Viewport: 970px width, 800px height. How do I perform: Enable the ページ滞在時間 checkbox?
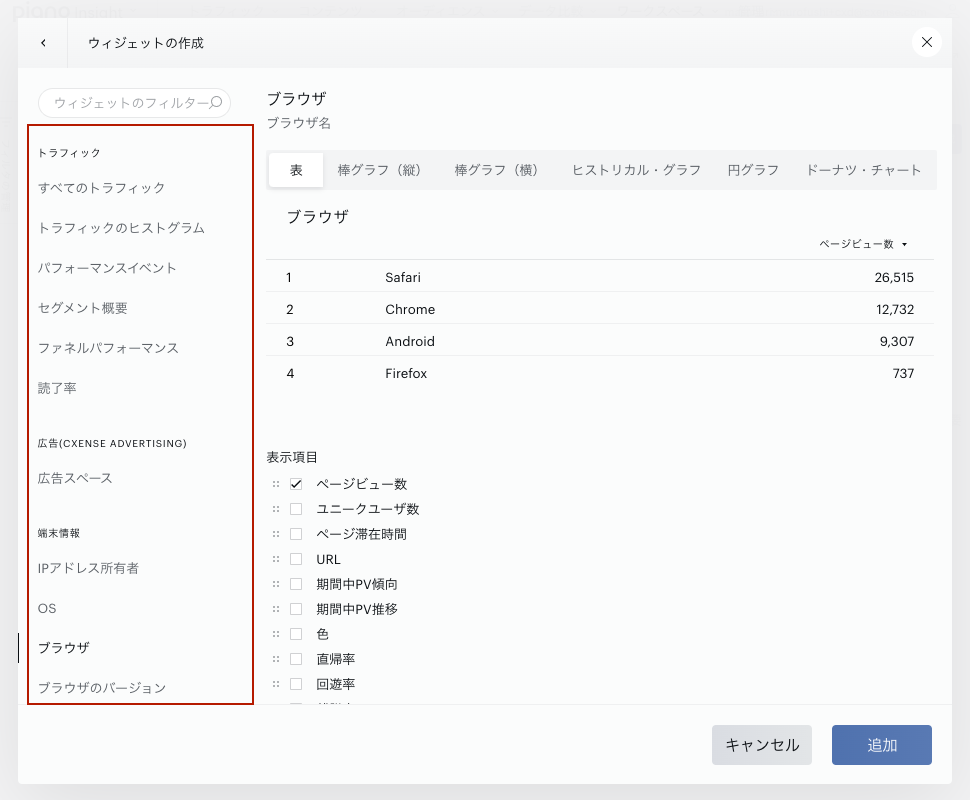click(x=296, y=534)
